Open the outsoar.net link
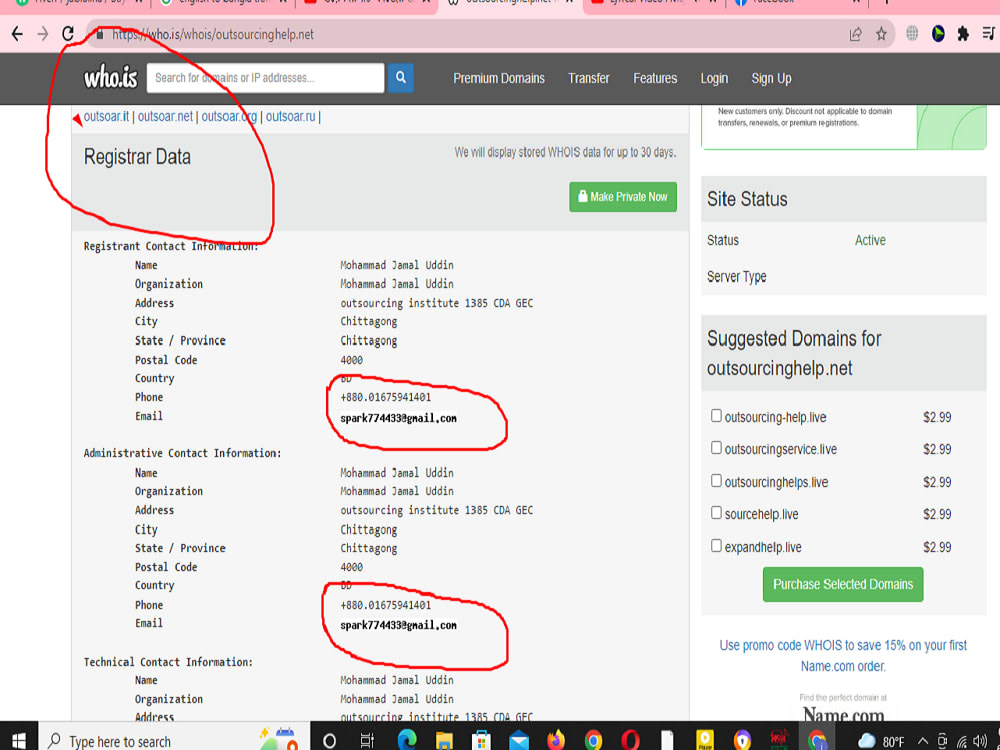The width and height of the screenshot is (1000, 750). (x=165, y=117)
